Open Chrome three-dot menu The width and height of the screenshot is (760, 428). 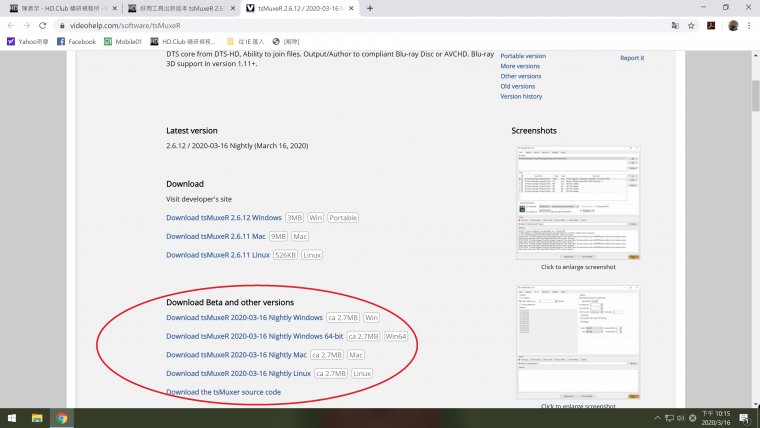750,25
